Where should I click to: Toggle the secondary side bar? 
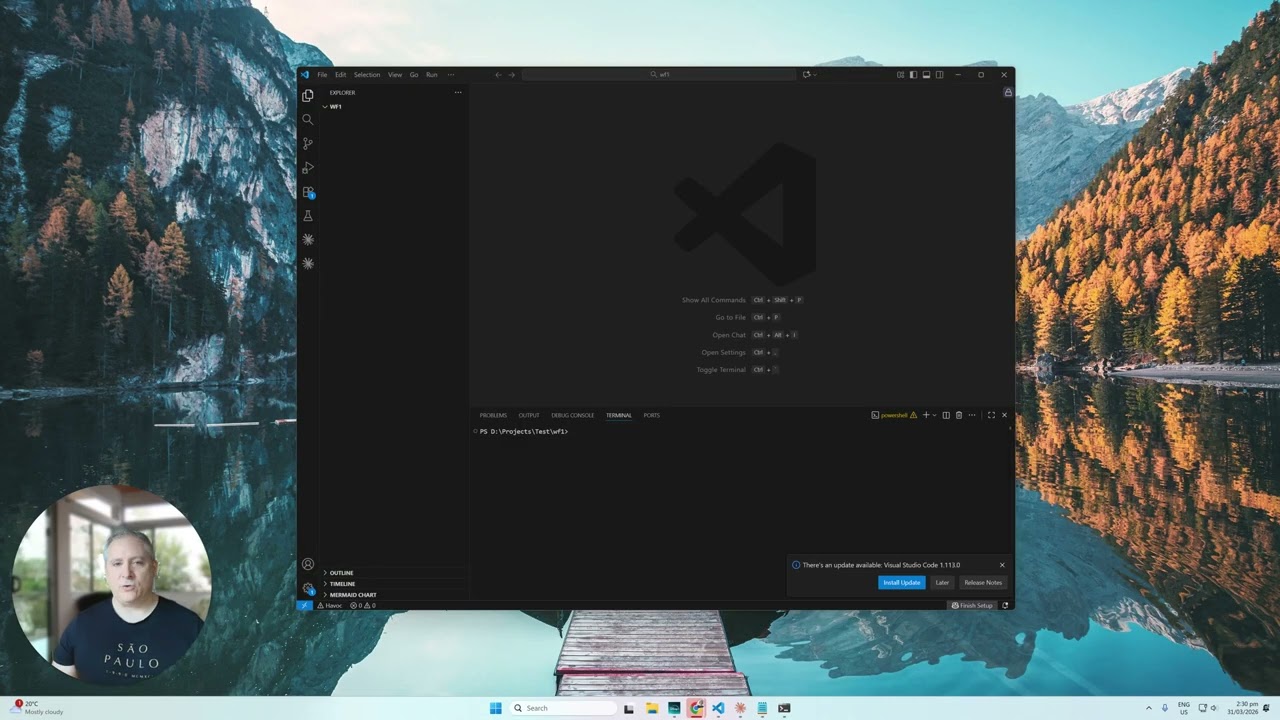point(939,74)
